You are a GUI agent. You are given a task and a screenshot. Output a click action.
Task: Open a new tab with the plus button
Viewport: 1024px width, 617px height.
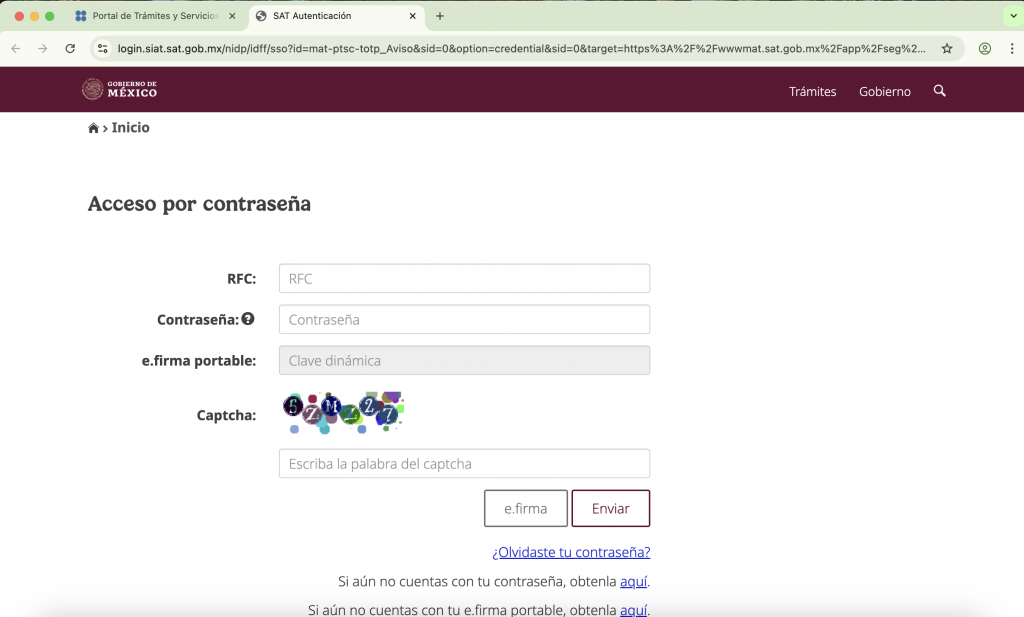(x=440, y=16)
